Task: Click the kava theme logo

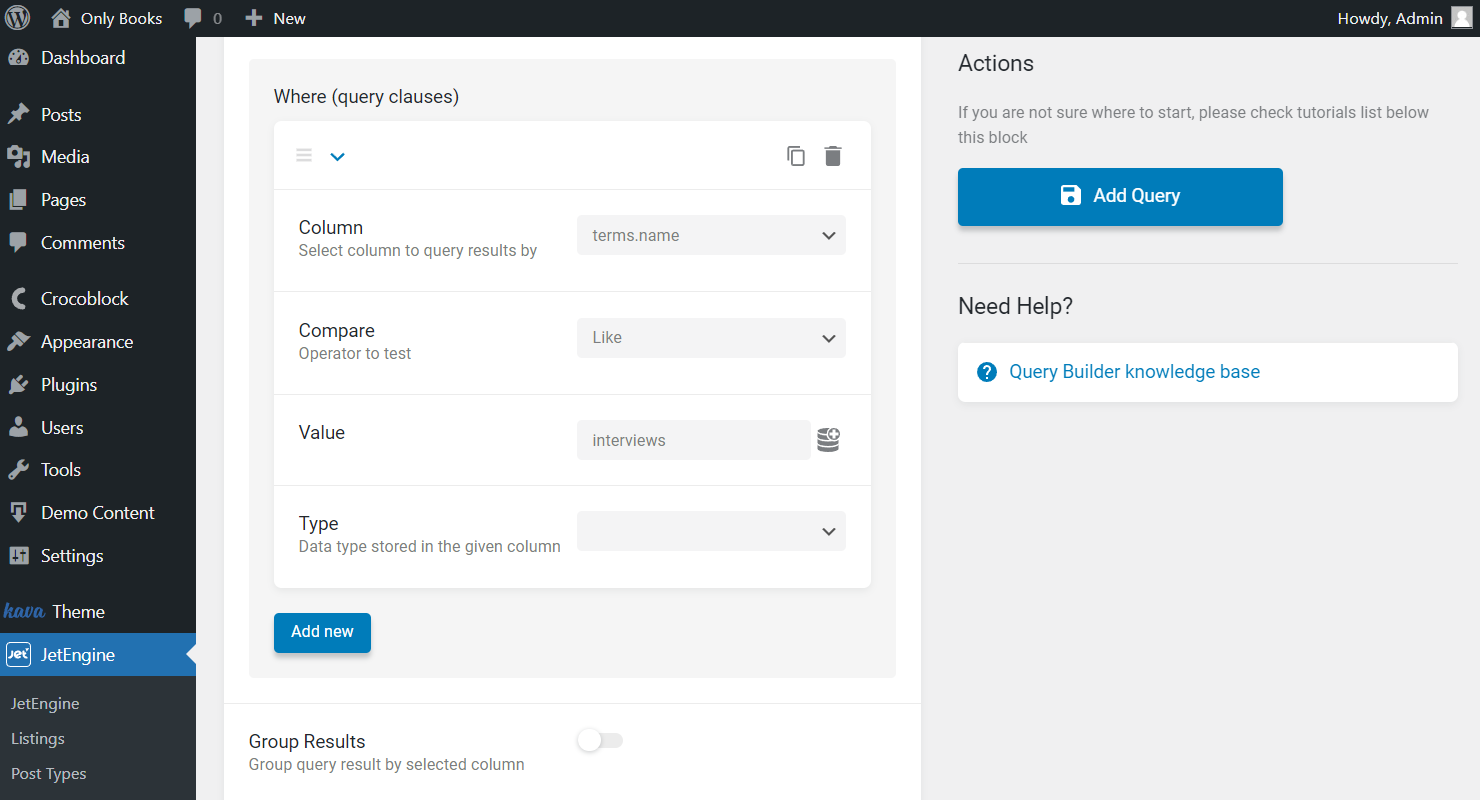Action: pyautogui.click(x=24, y=611)
